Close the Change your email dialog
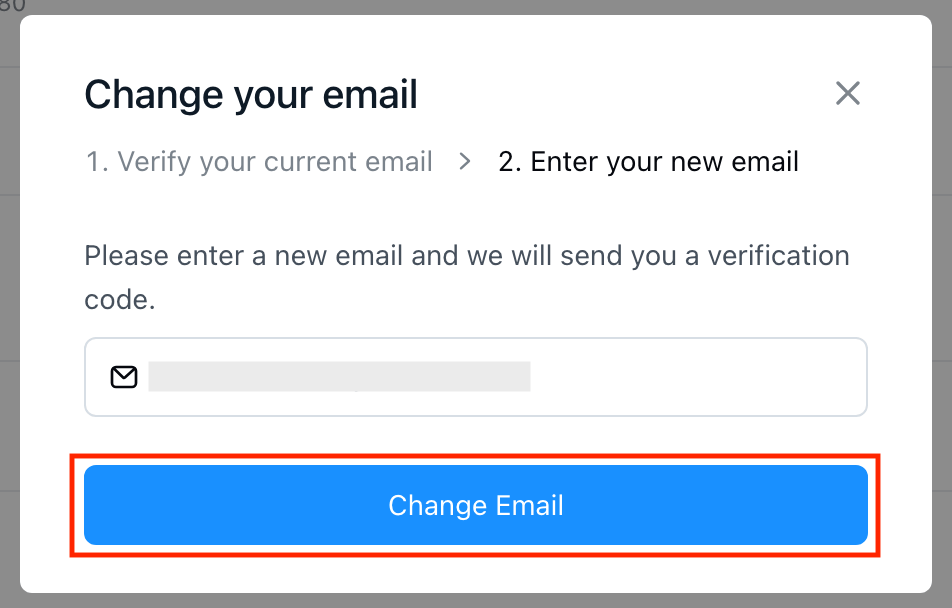Viewport: 952px width, 608px height. coord(848,94)
